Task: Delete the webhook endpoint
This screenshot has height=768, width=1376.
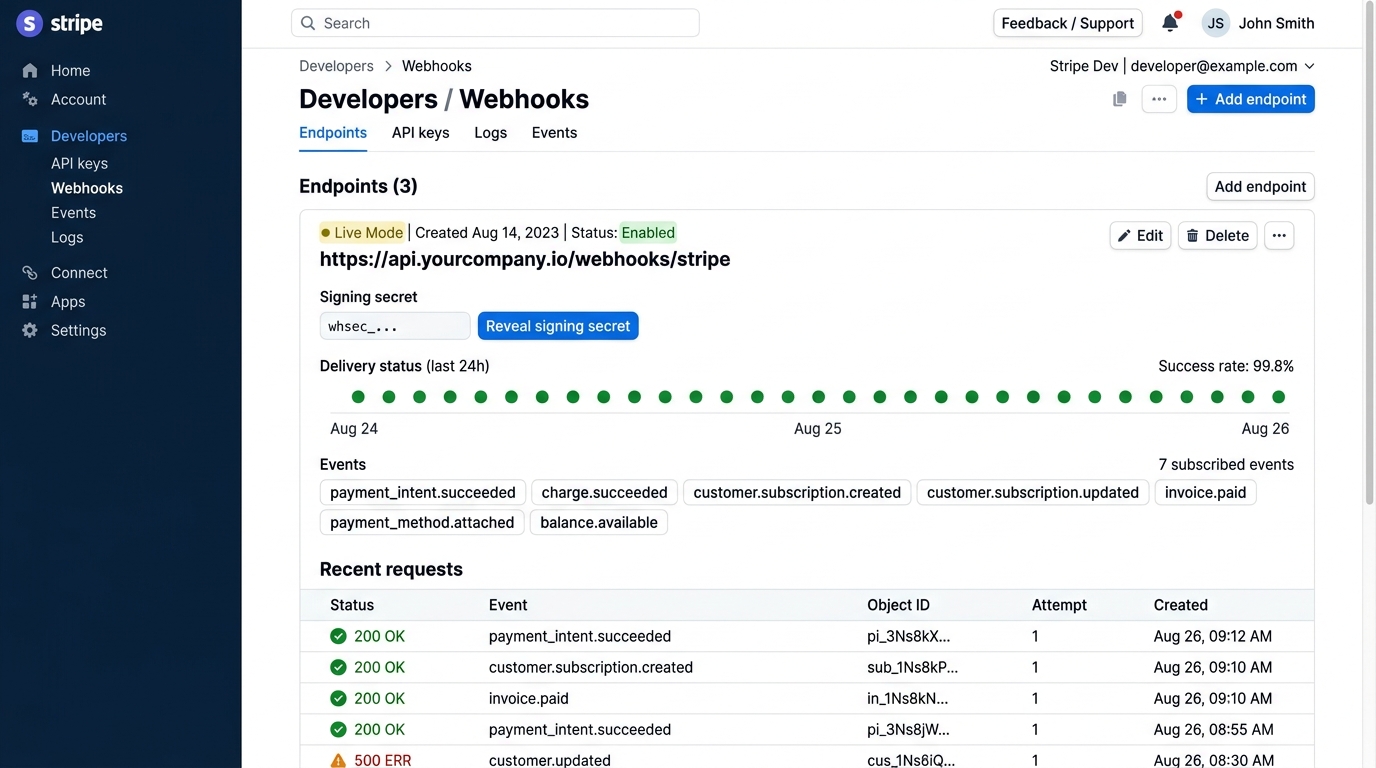Action: 1217,235
